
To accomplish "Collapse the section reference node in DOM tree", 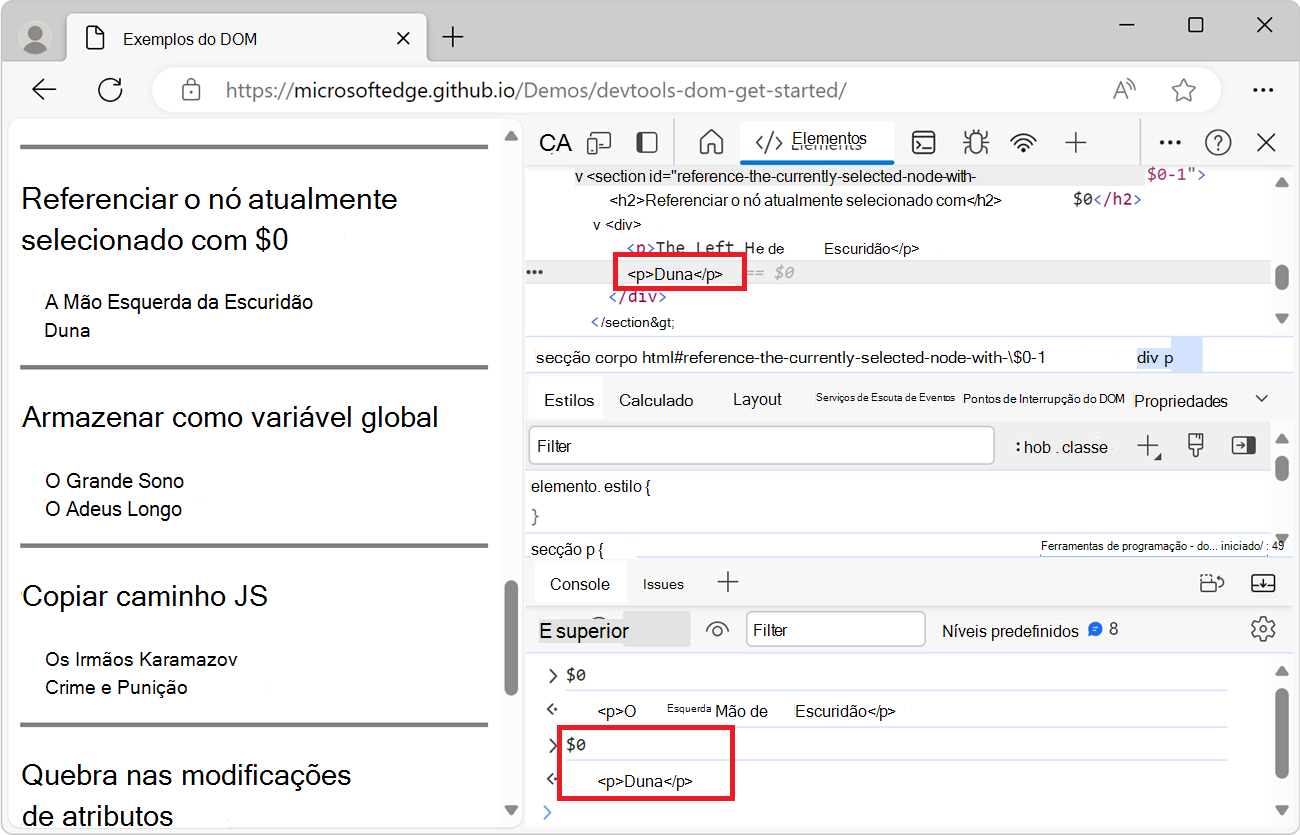I will coord(579,177).
